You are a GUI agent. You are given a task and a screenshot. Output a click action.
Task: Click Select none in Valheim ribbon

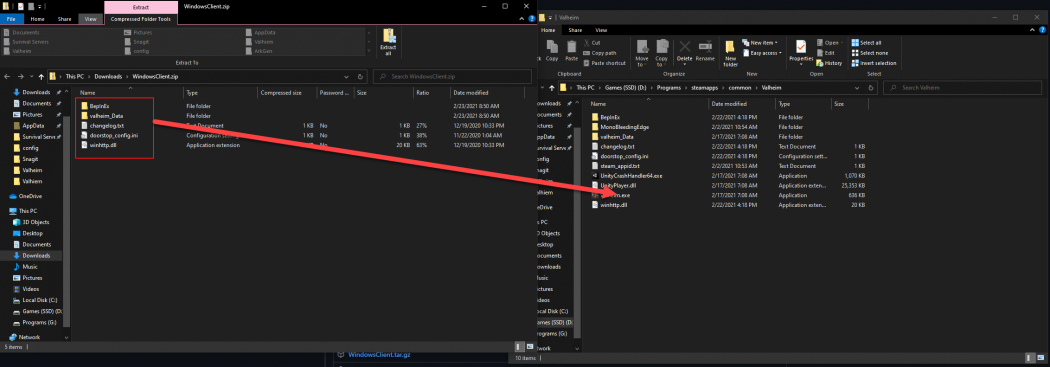pos(869,53)
